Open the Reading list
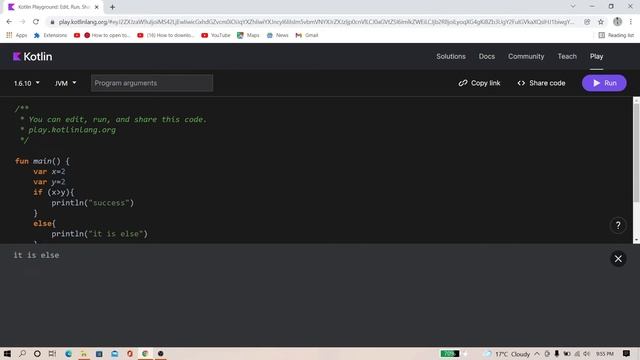Viewport: 640px width, 360px height. coord(616,36)
